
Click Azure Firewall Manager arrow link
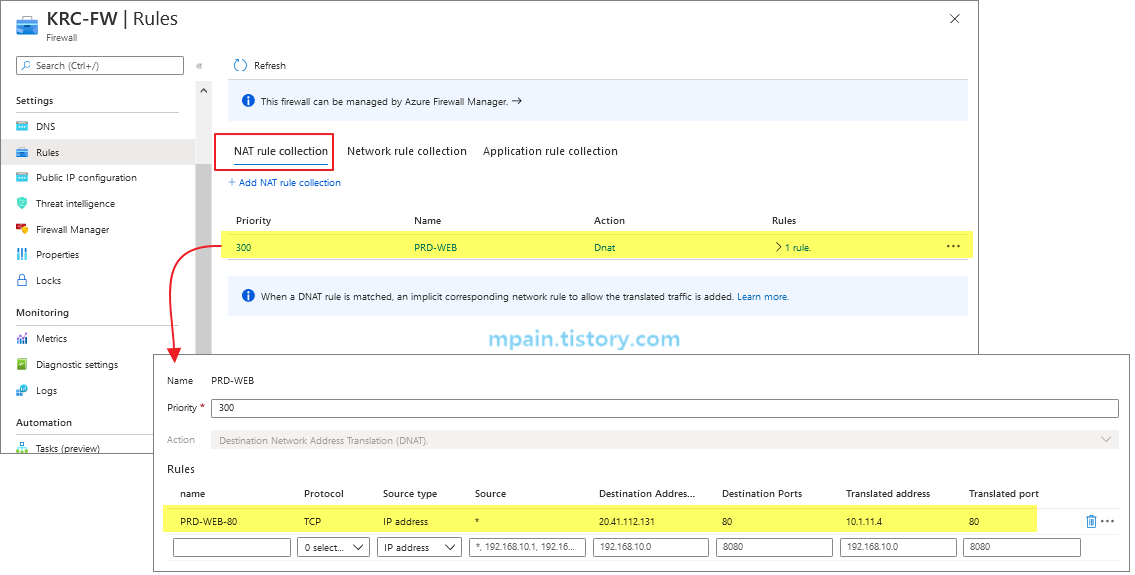click(517, 101)
